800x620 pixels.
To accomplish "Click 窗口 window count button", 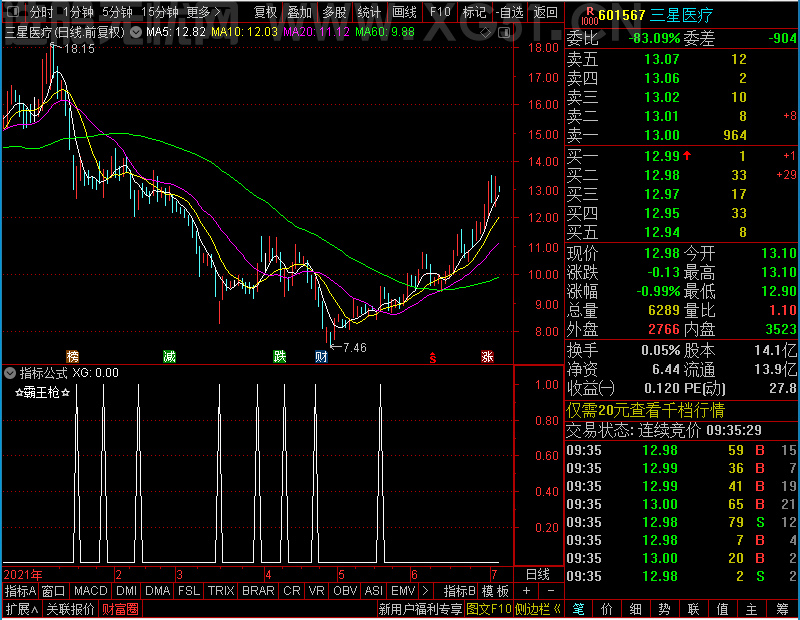I will click(54, 591).
